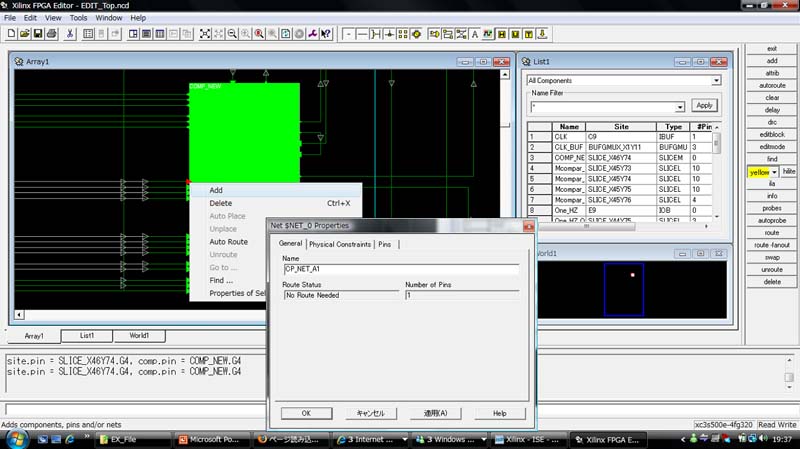Open the yellow highlight color dropdown
Screen dimensions: 800x449
[774, 172]
